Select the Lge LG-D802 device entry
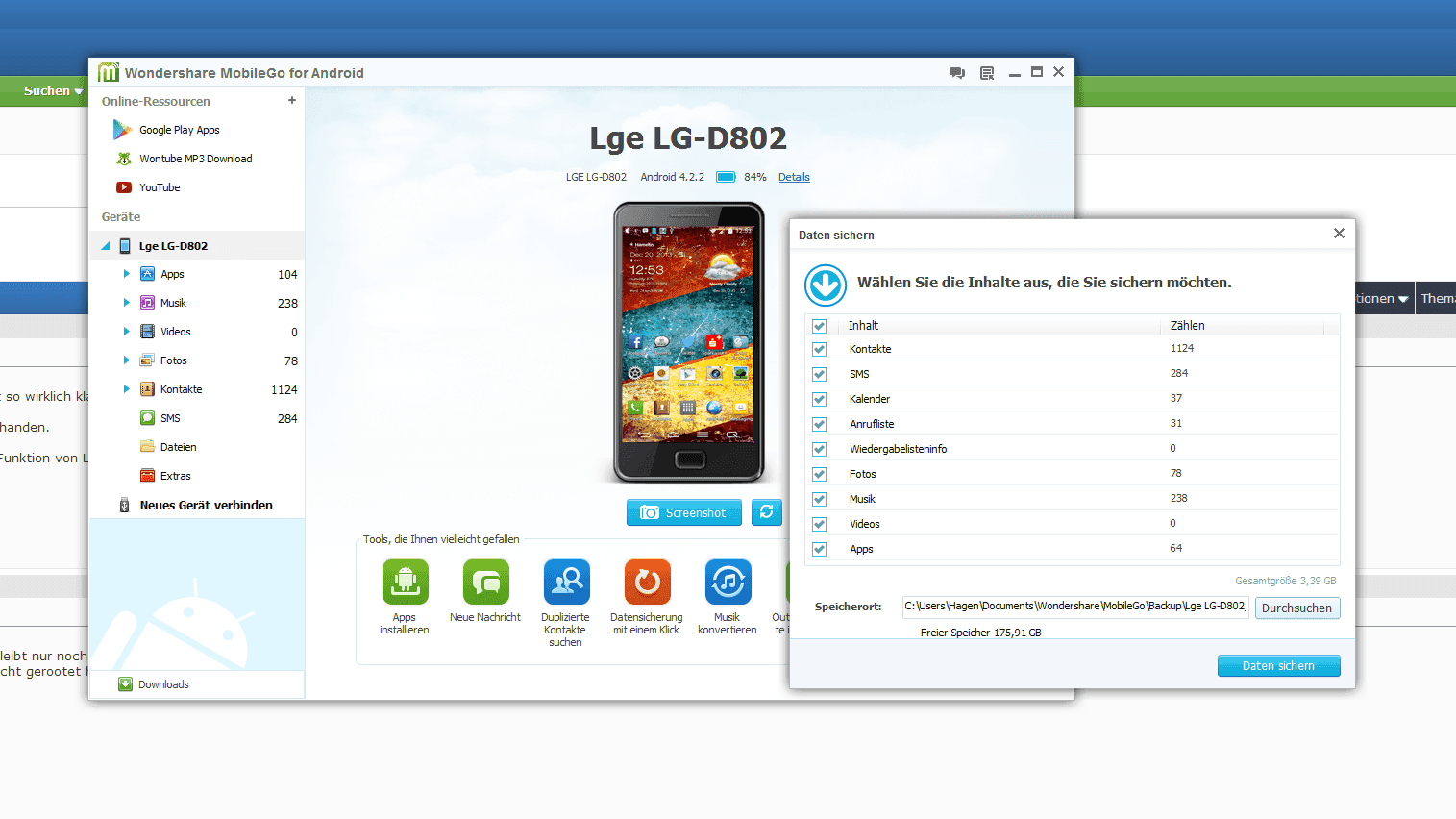Viewport: 1456px width, 819px height. click(197, 246)
